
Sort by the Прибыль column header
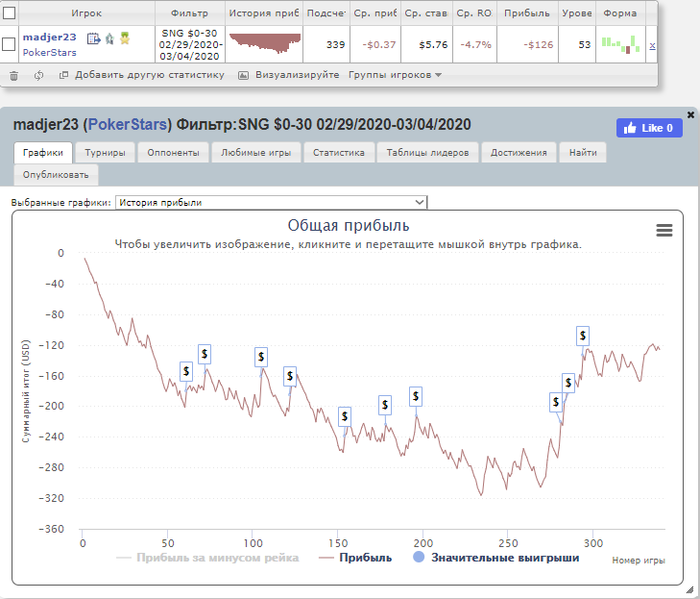pos(527,13)
